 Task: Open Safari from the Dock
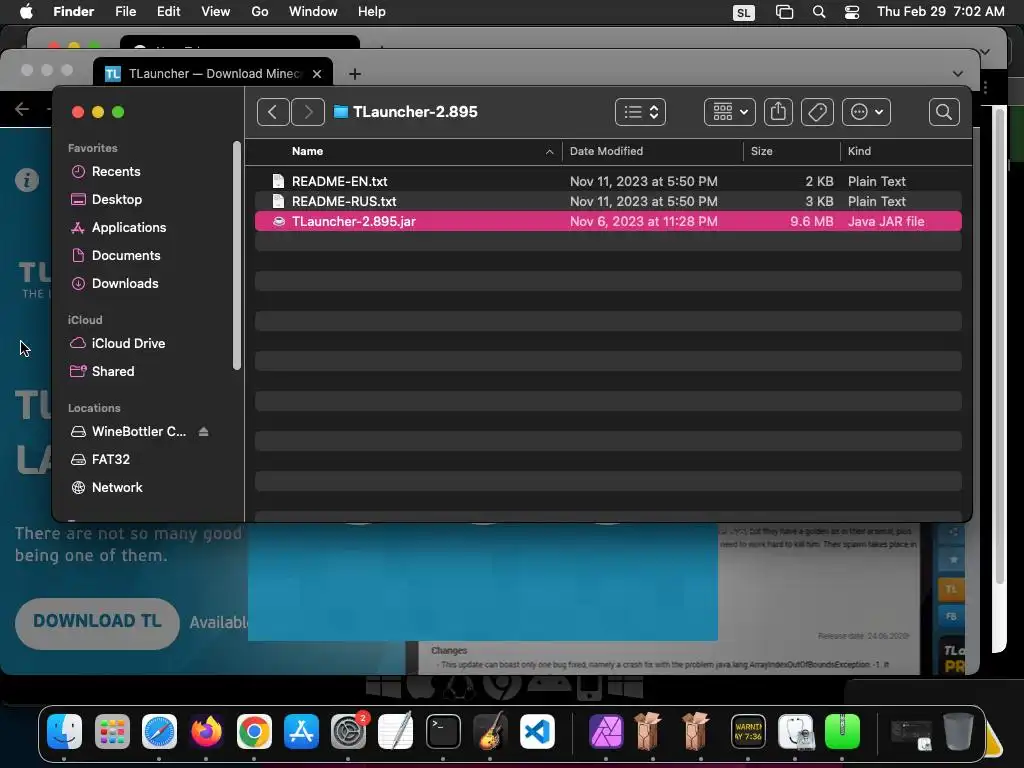point(159,731)
